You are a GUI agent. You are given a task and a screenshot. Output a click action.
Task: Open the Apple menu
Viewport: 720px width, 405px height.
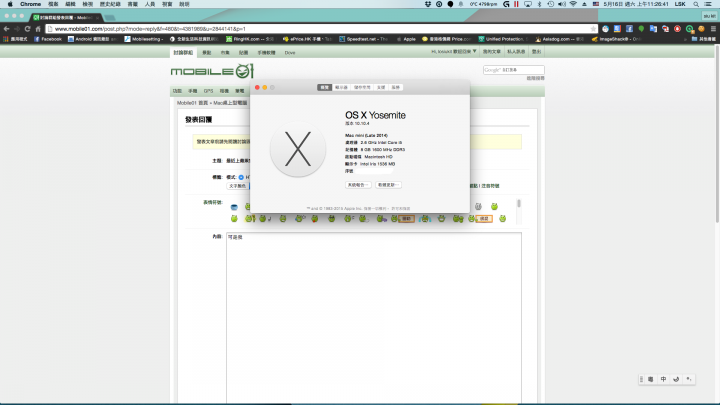click(x=10, y=4)
